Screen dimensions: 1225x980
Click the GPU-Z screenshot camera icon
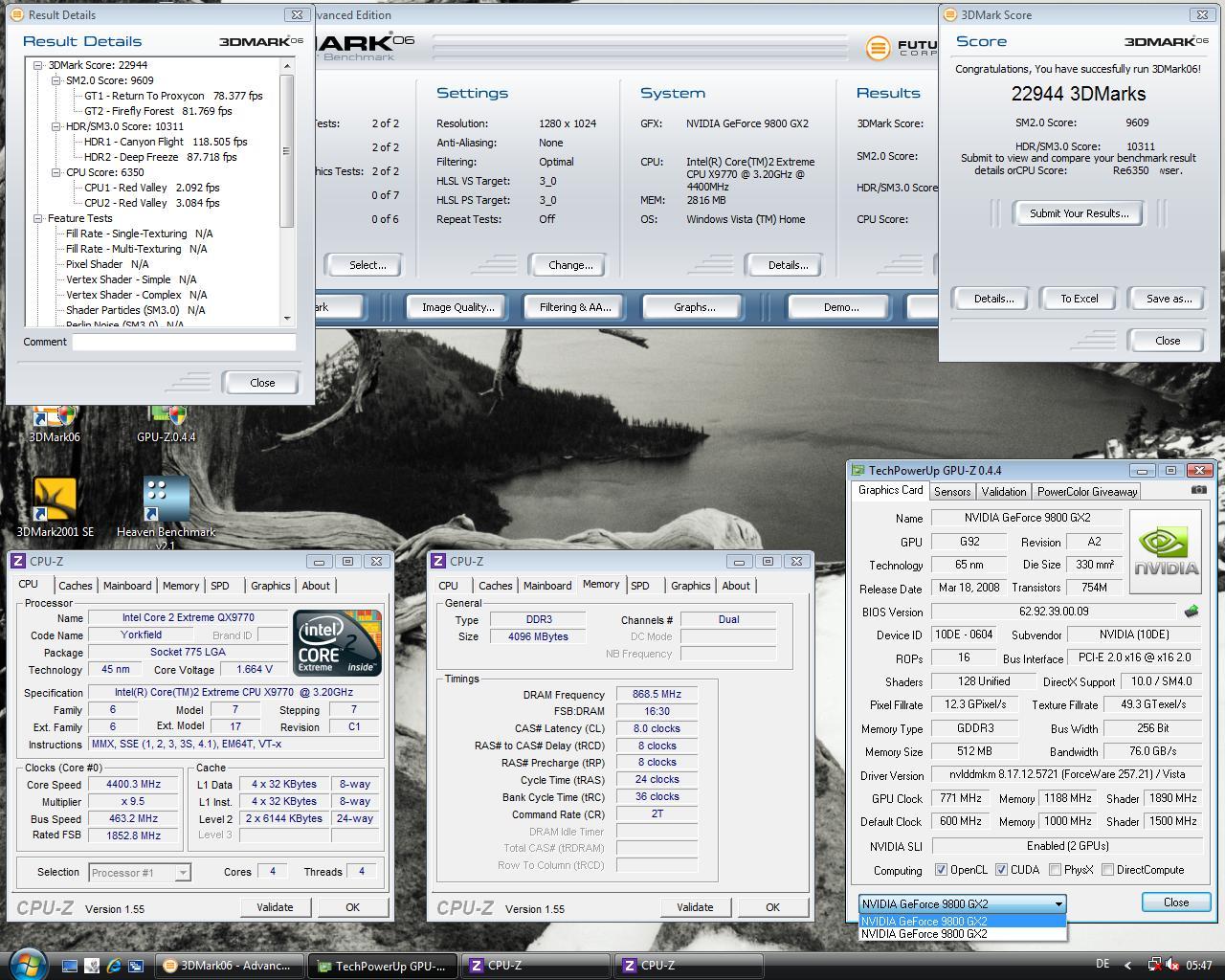(1198, 490)
